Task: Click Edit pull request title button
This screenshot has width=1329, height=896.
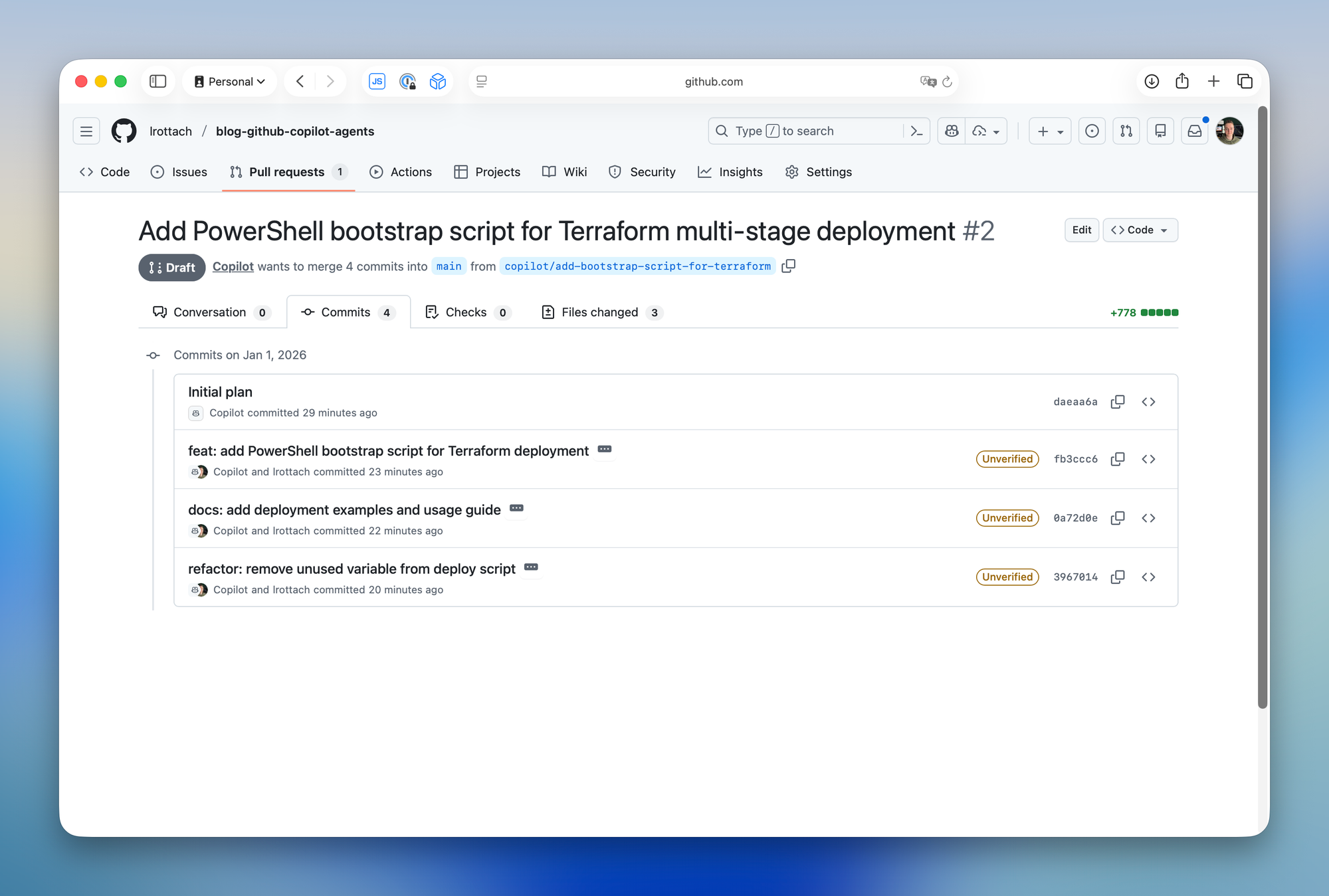Action: pyautogui.click(x=1081, y=230)
